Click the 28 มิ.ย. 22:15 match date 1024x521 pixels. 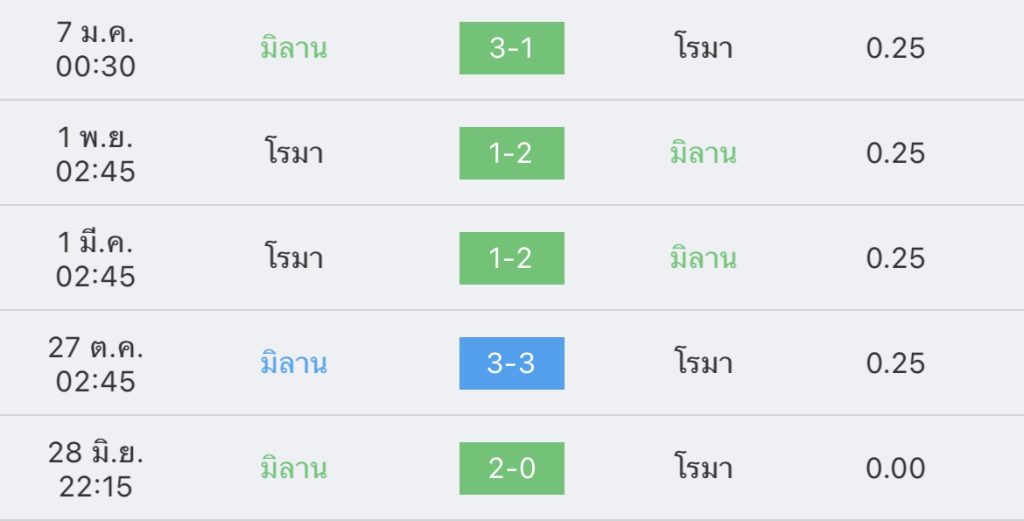(95, 469)
